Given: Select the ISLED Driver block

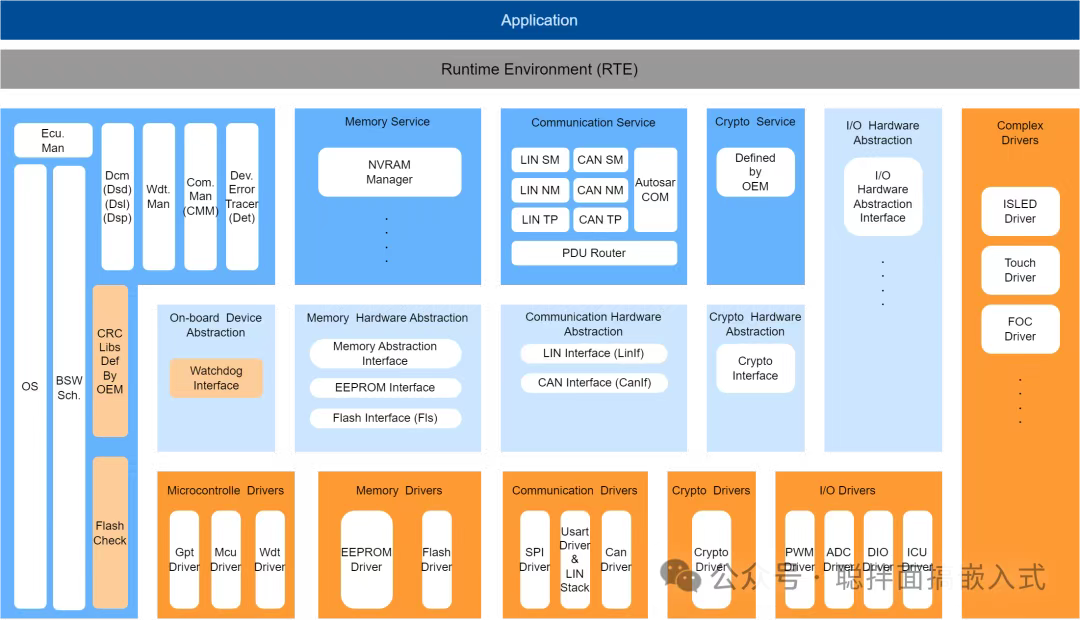Looking at the screenshot, I should click(x=1020, y=211).
